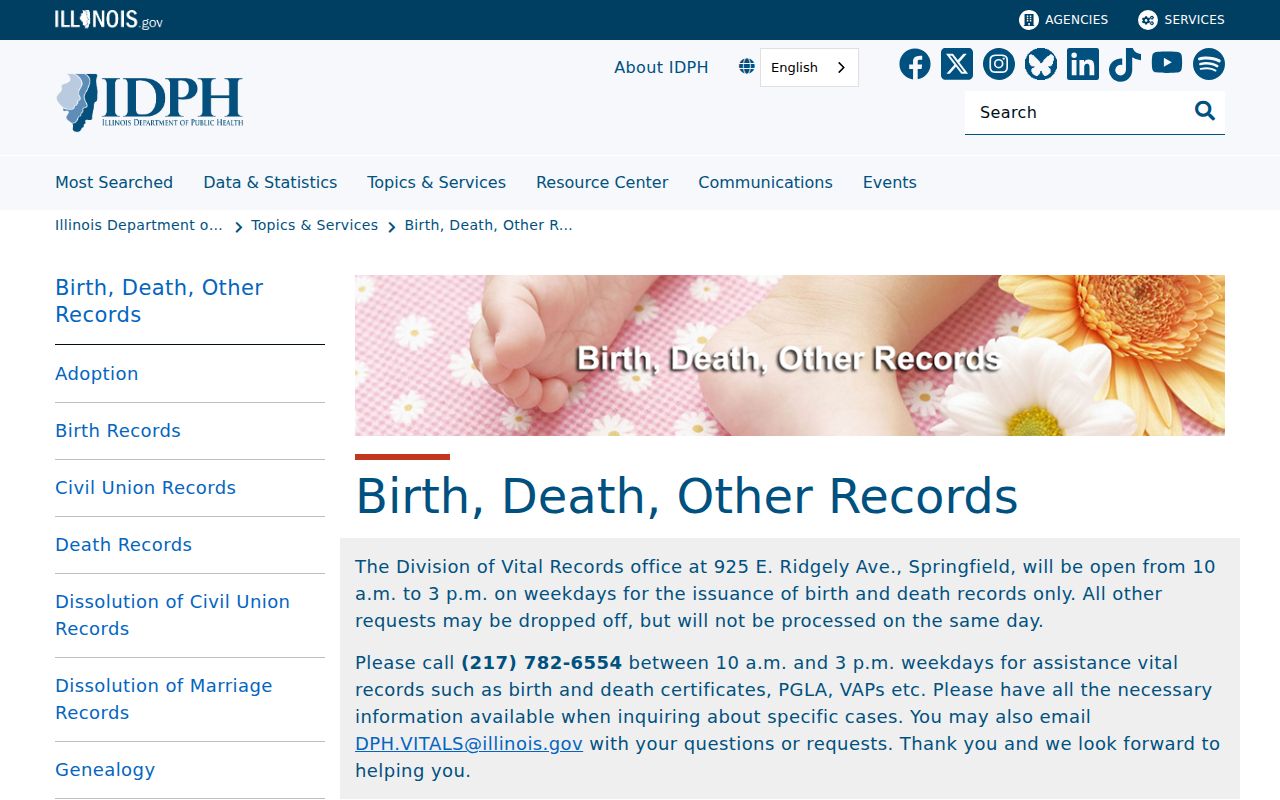1280x800 pixels.
Task: Open the Spotify social icon
Action: [1209, 64]
